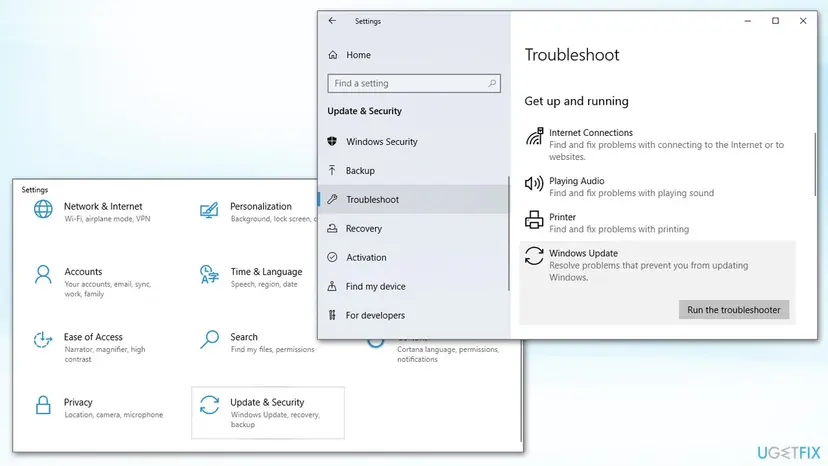The height and width of the screenshot is (466, 828).
Task: Click the Windows Security shield icon
Action: (x=332, y=141)
